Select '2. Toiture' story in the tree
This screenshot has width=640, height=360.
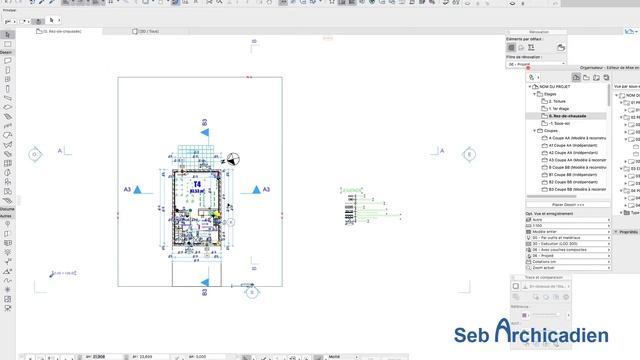coord(557,101)
